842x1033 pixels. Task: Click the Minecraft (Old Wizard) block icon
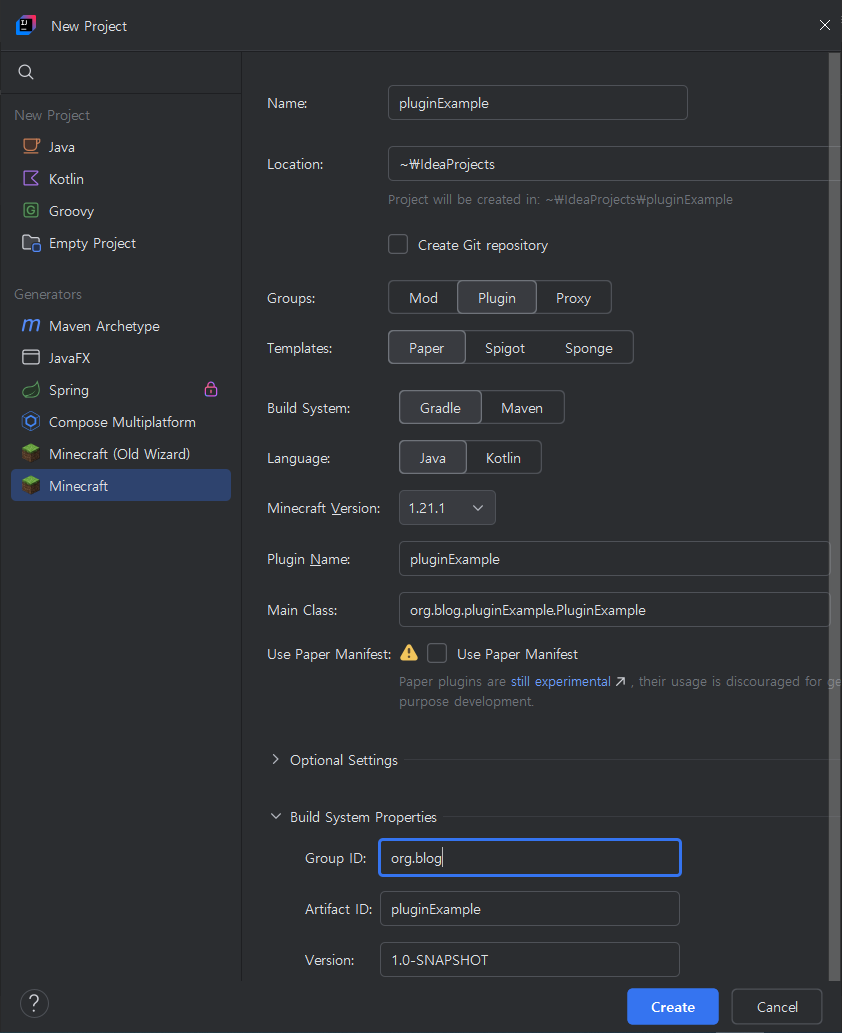pos(31,453)
